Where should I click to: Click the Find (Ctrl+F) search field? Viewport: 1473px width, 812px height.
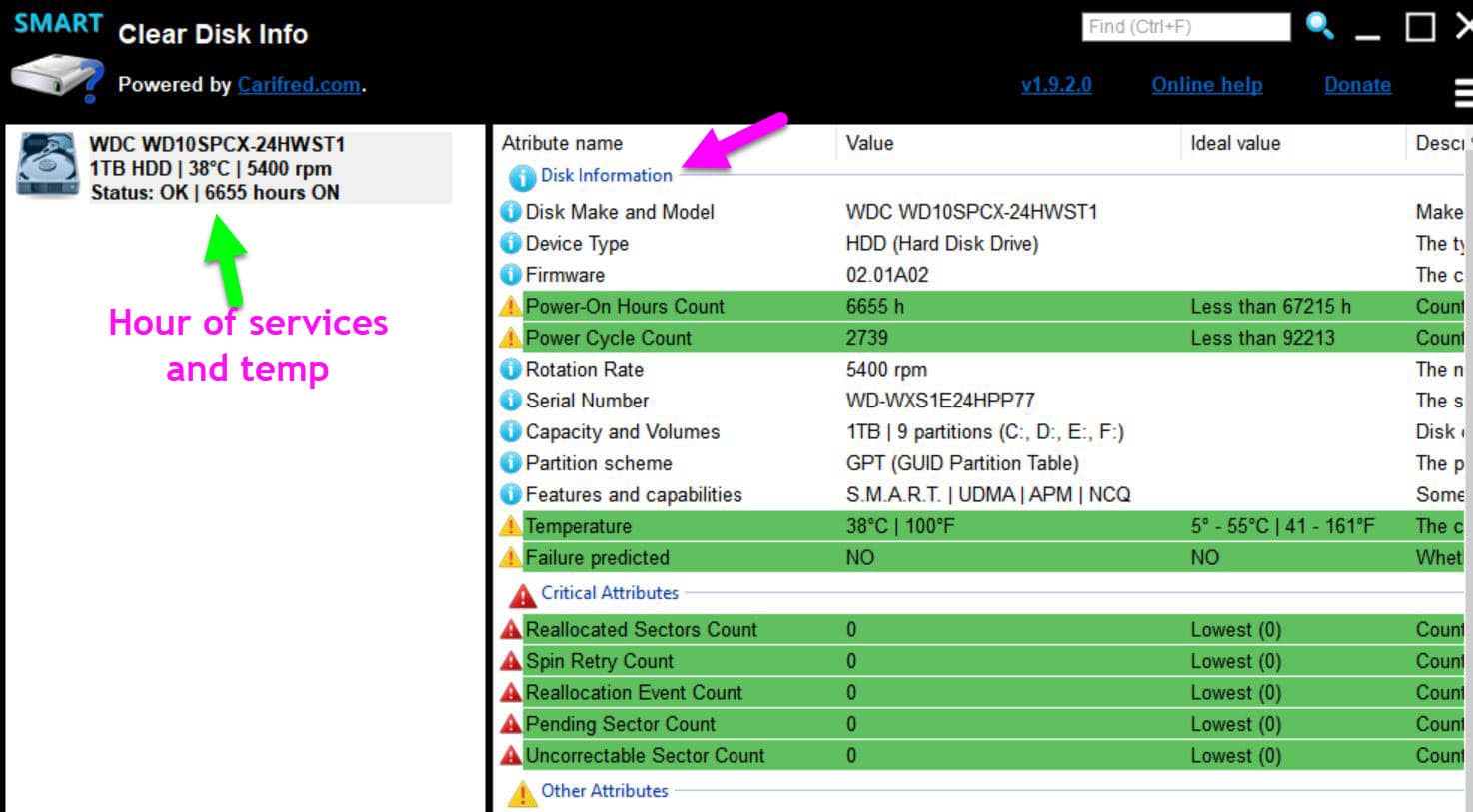1186,27
